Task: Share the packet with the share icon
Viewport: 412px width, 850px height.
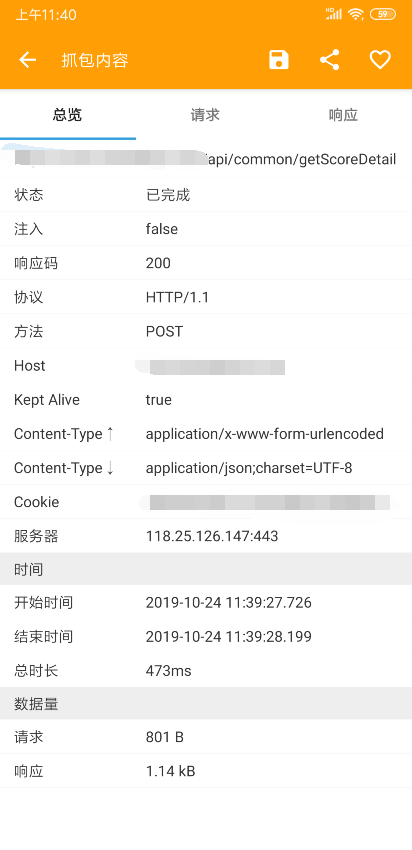Action: coord(330,60)
